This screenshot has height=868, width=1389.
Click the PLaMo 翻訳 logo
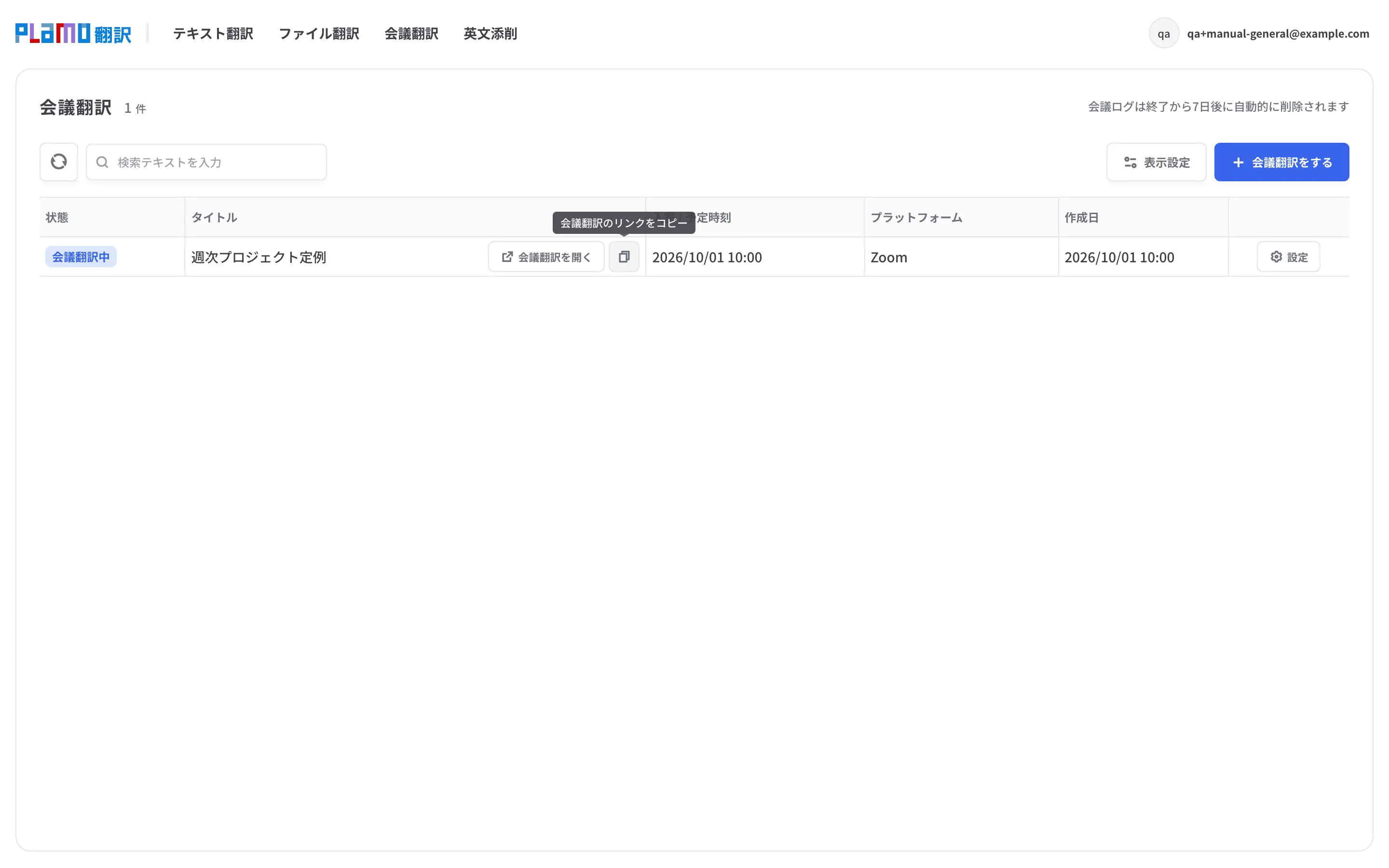[73, 33]
